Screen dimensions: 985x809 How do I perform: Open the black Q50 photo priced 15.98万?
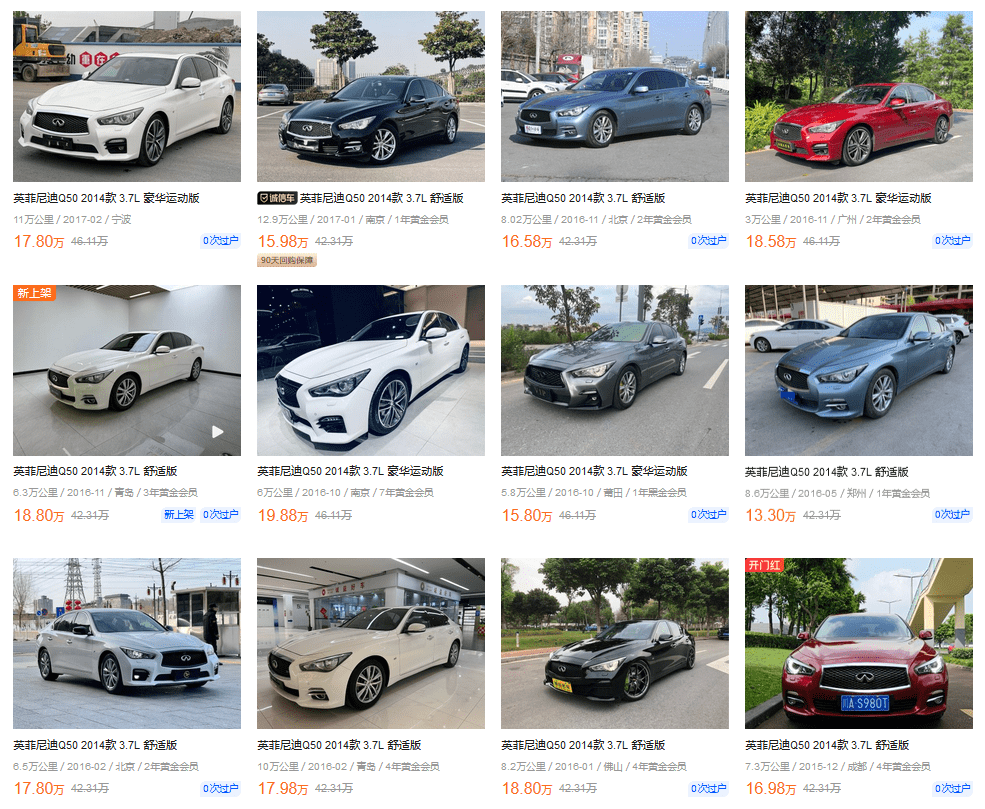(x=371, y=97)
